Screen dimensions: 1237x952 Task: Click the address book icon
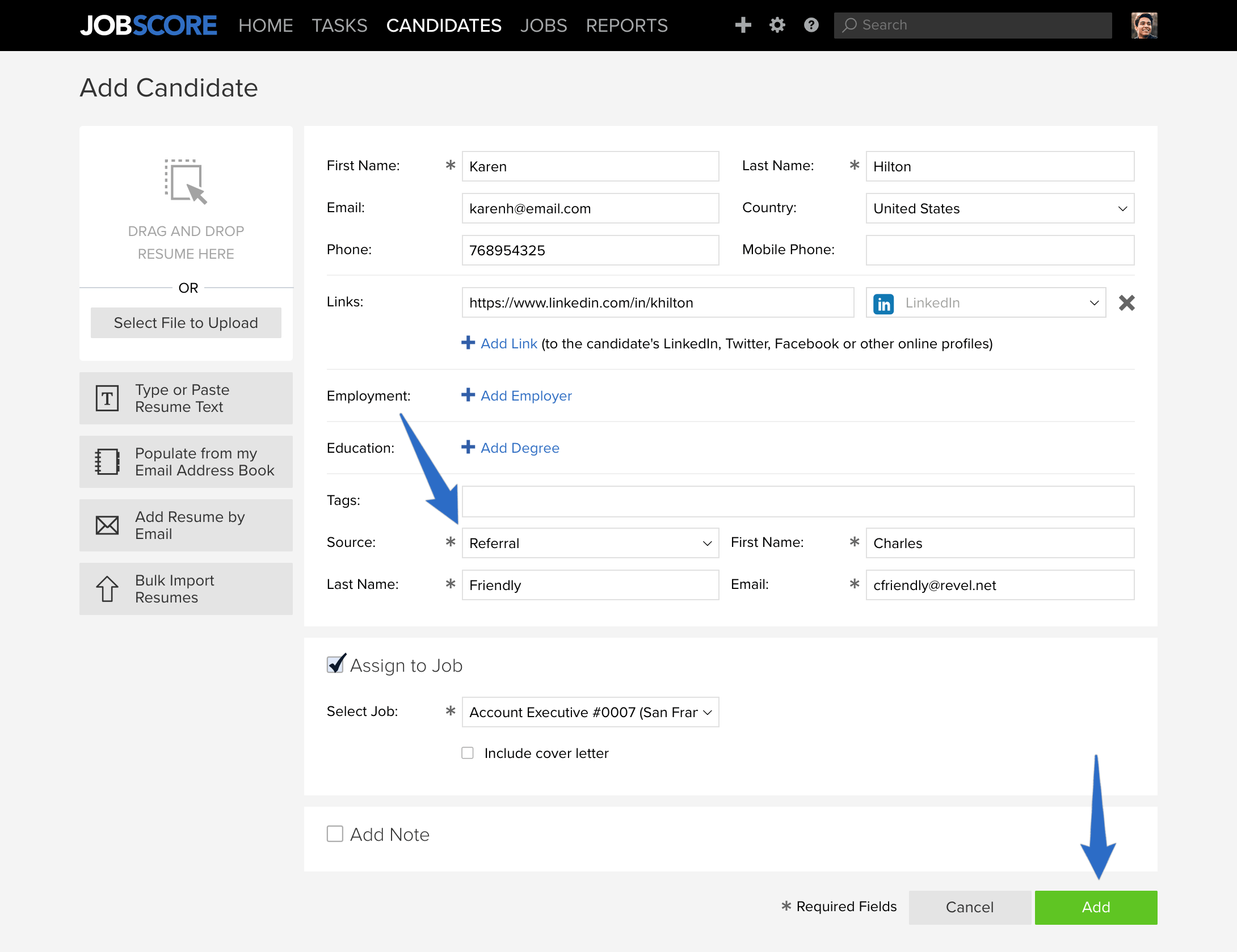(x=107, y=462)
